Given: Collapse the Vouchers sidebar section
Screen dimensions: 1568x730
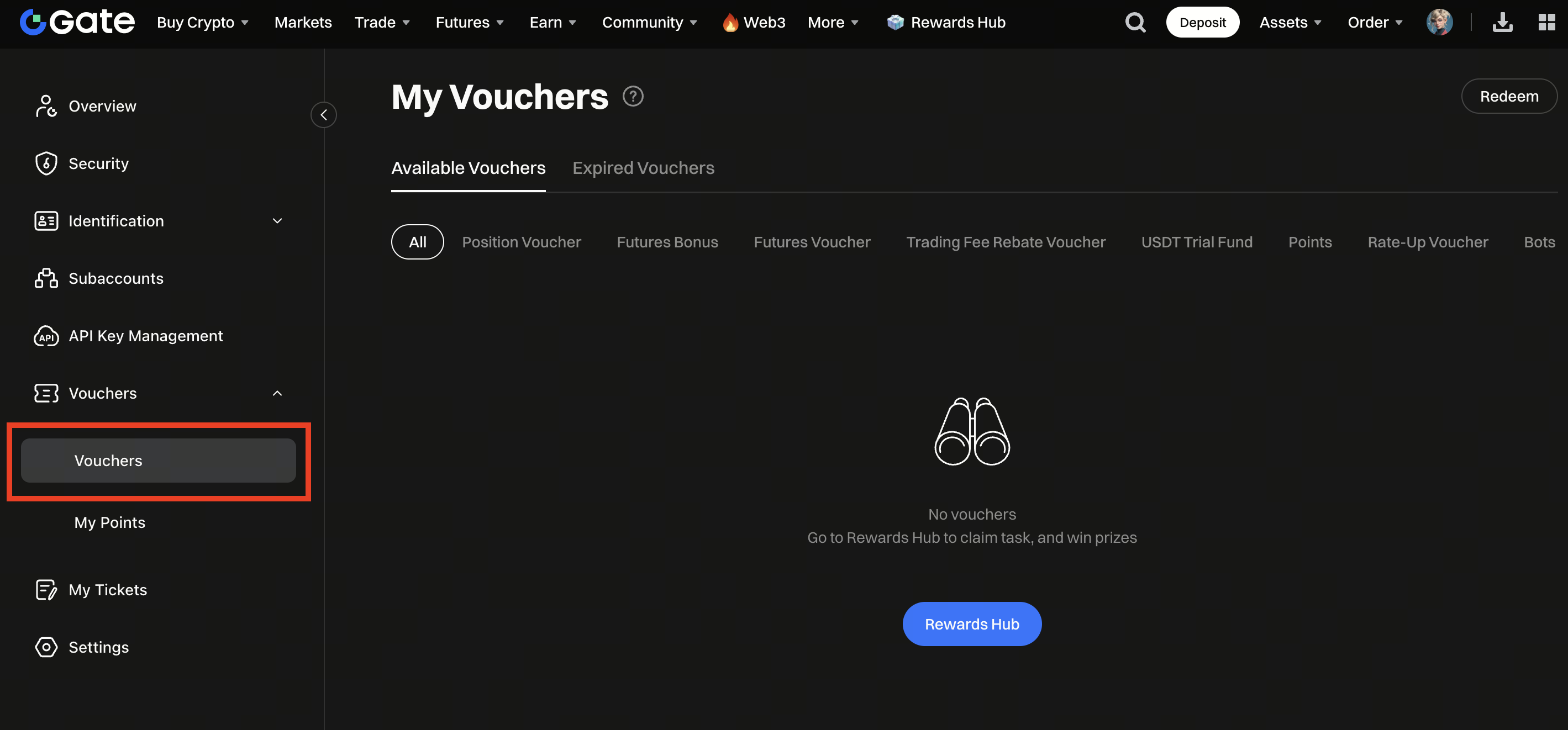Looking at the screenshot, I should 277,394.
